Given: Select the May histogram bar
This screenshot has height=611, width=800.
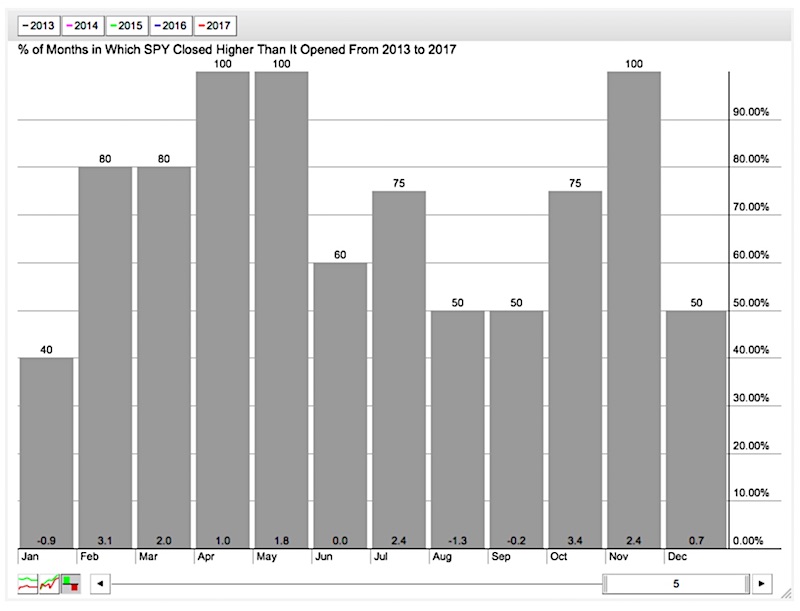Looking at the screenshot, I should pyautogui.click(x=282, y=310).
